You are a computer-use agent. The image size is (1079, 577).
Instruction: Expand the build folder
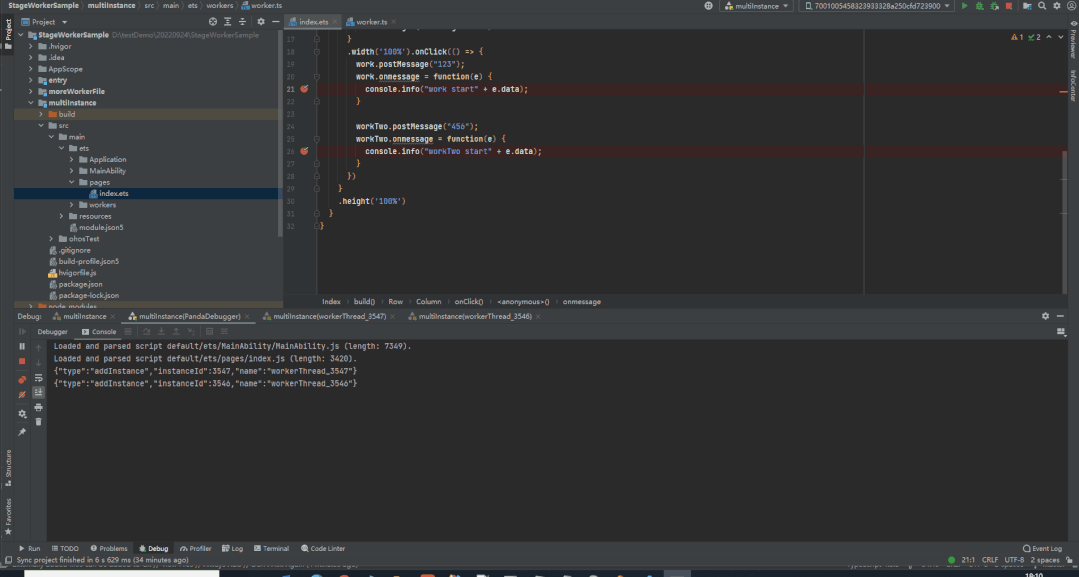41,114
